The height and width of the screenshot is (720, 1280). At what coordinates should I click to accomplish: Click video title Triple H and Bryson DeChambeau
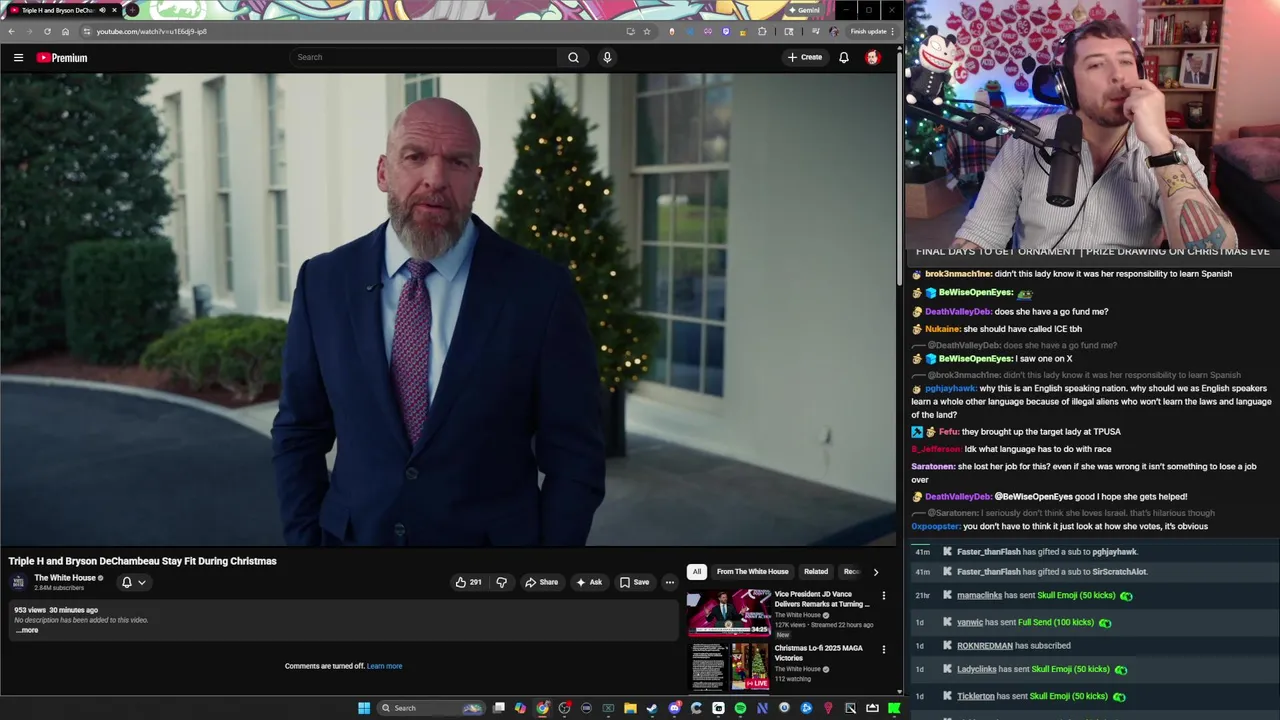[142, 561]
